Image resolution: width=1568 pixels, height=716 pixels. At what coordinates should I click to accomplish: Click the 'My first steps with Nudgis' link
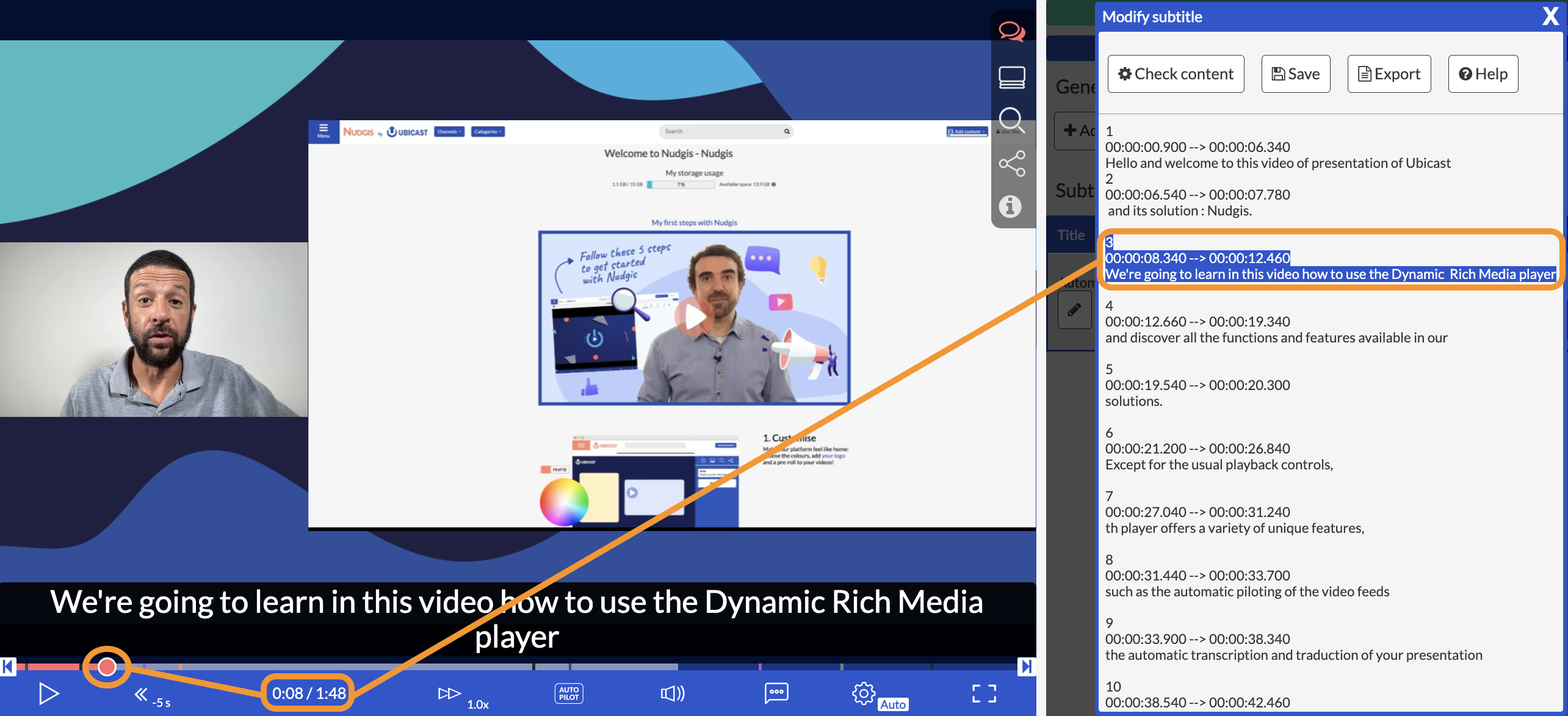694,223
